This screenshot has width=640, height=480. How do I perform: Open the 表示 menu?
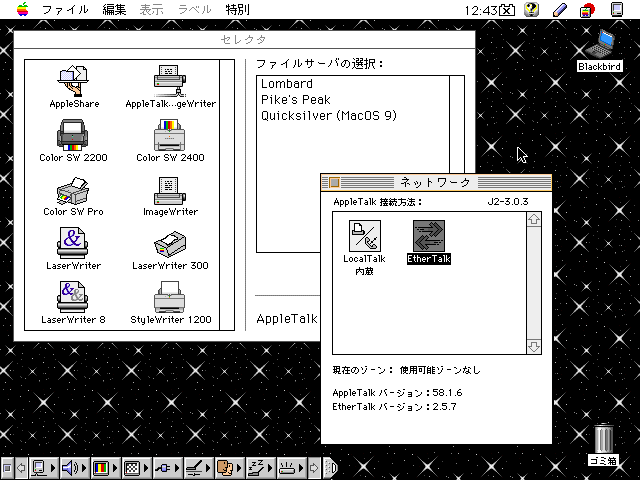pyautogui.click(x=151, y=9)
